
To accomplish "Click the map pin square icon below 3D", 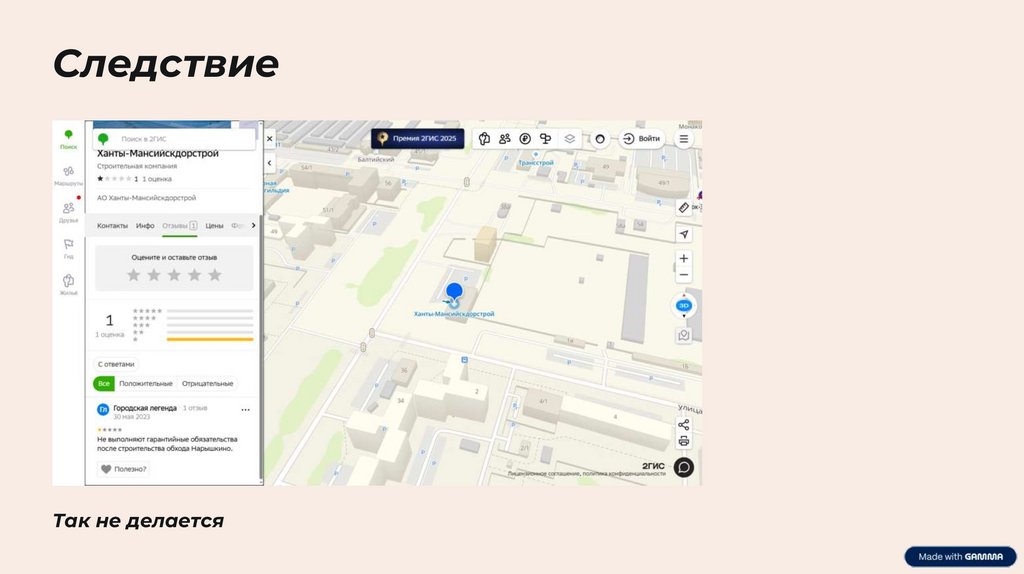I will [x=684, y=335].
